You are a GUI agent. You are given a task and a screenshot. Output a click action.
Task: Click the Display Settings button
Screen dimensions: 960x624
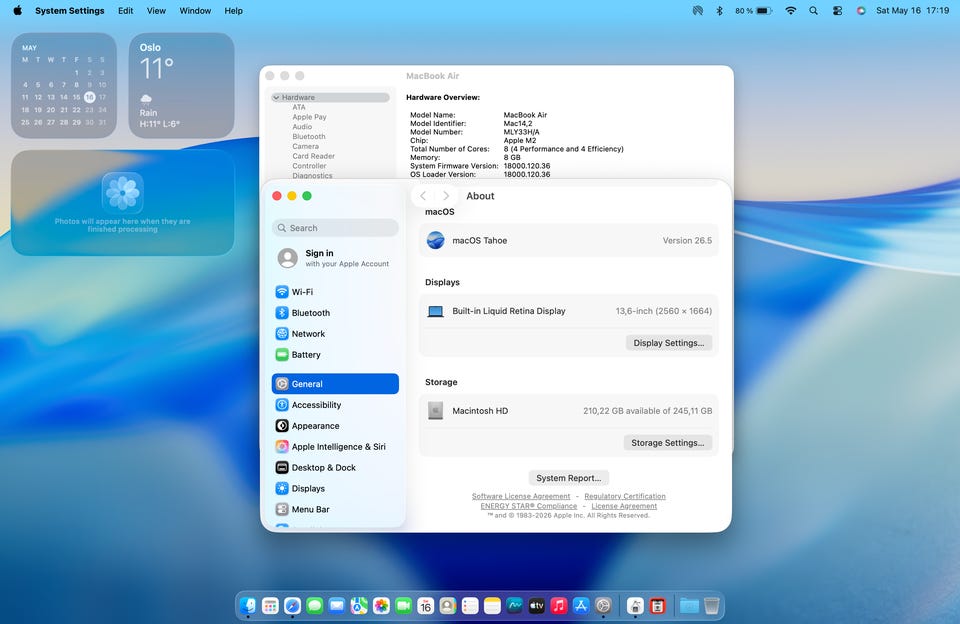point(669,343)
